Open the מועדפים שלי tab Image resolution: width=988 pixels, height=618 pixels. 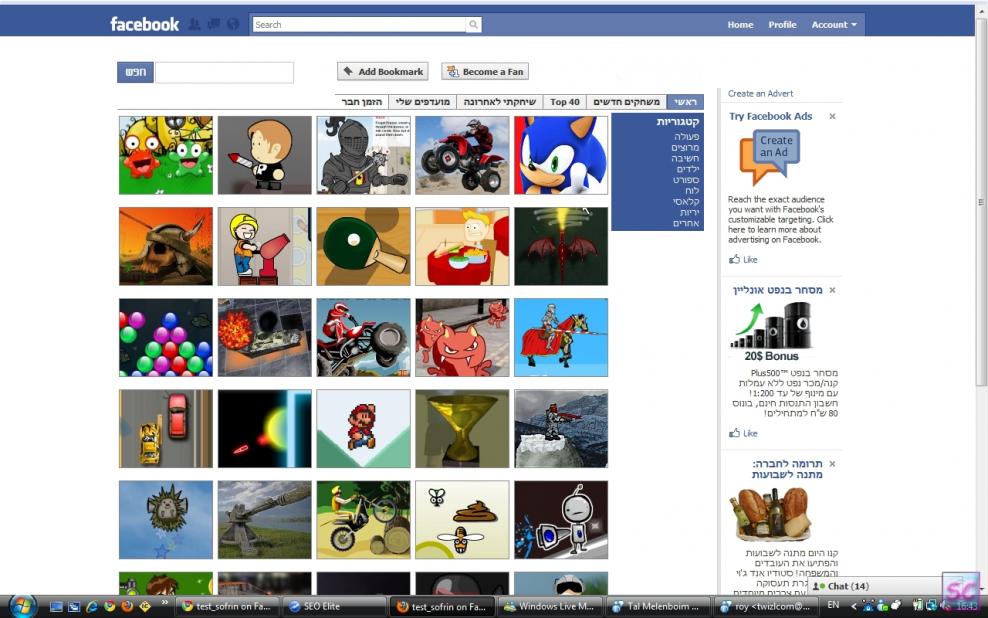point(423,102)
